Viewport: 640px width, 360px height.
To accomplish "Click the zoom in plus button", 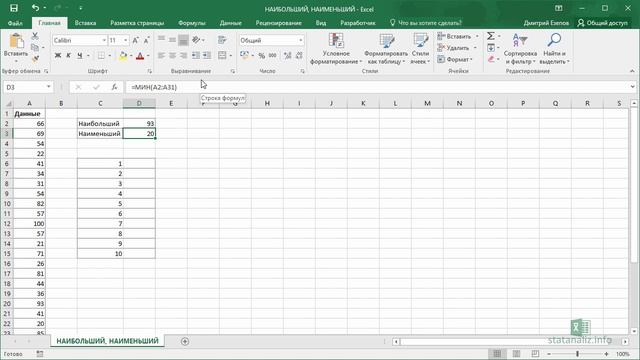I will [x=607, y=354].
